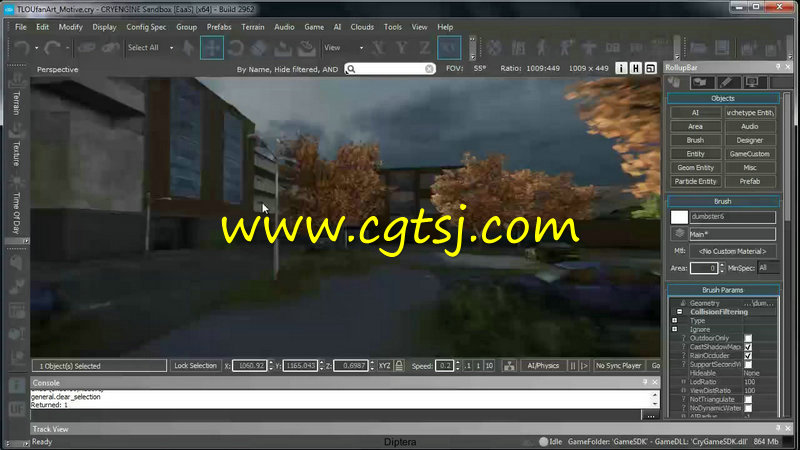Collapse the CollisionFiltering group
The height and width of the screenshot is (450, 800).
[680, 312]
